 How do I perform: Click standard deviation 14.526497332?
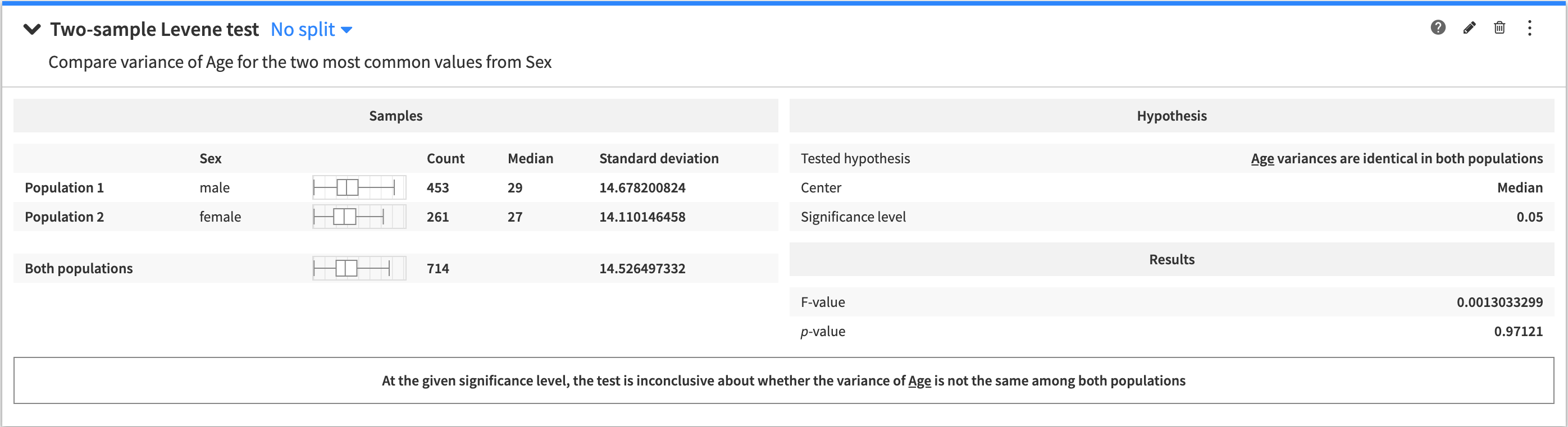click(642, 268)
